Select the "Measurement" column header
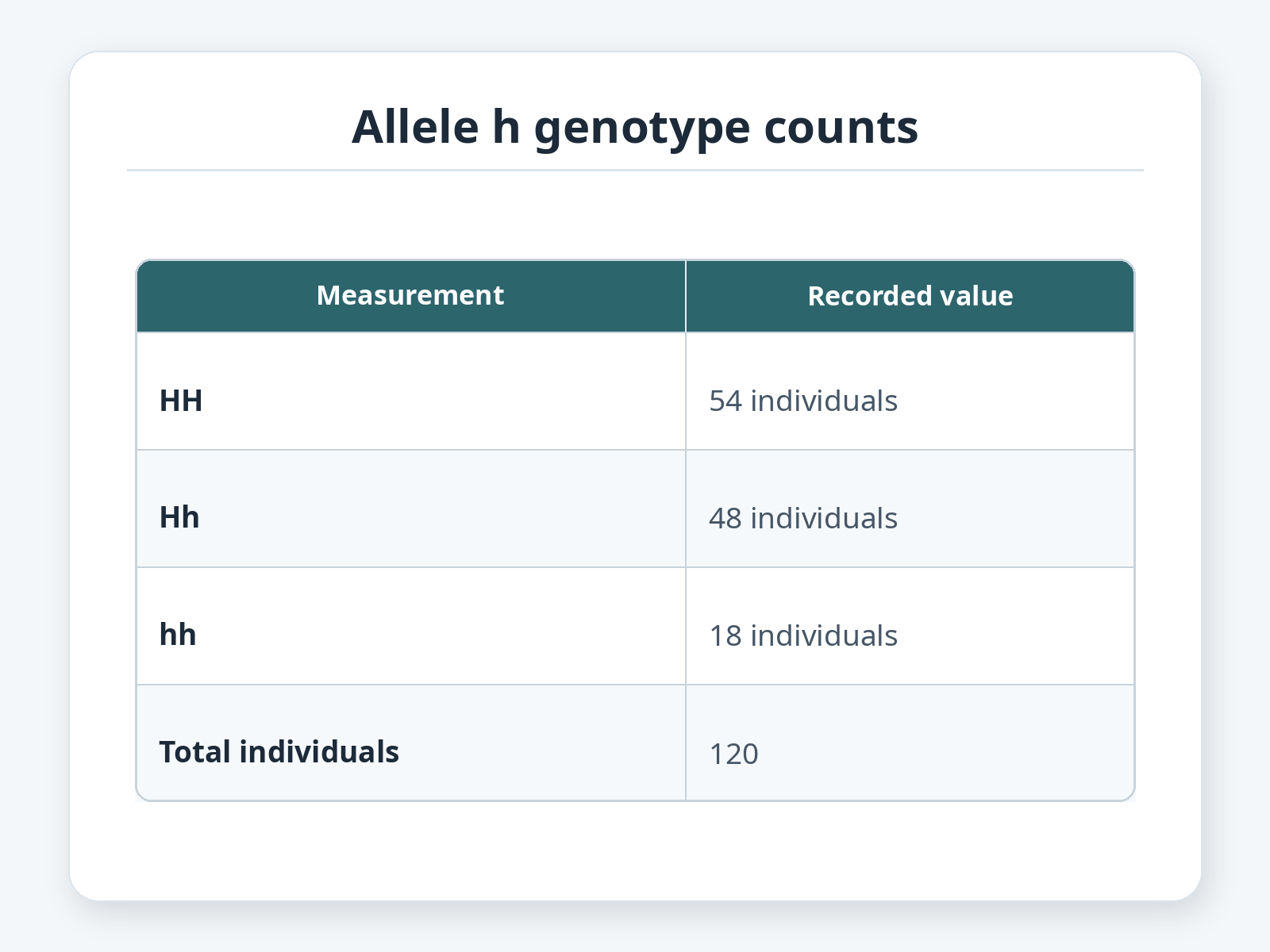 pos(410,295)
